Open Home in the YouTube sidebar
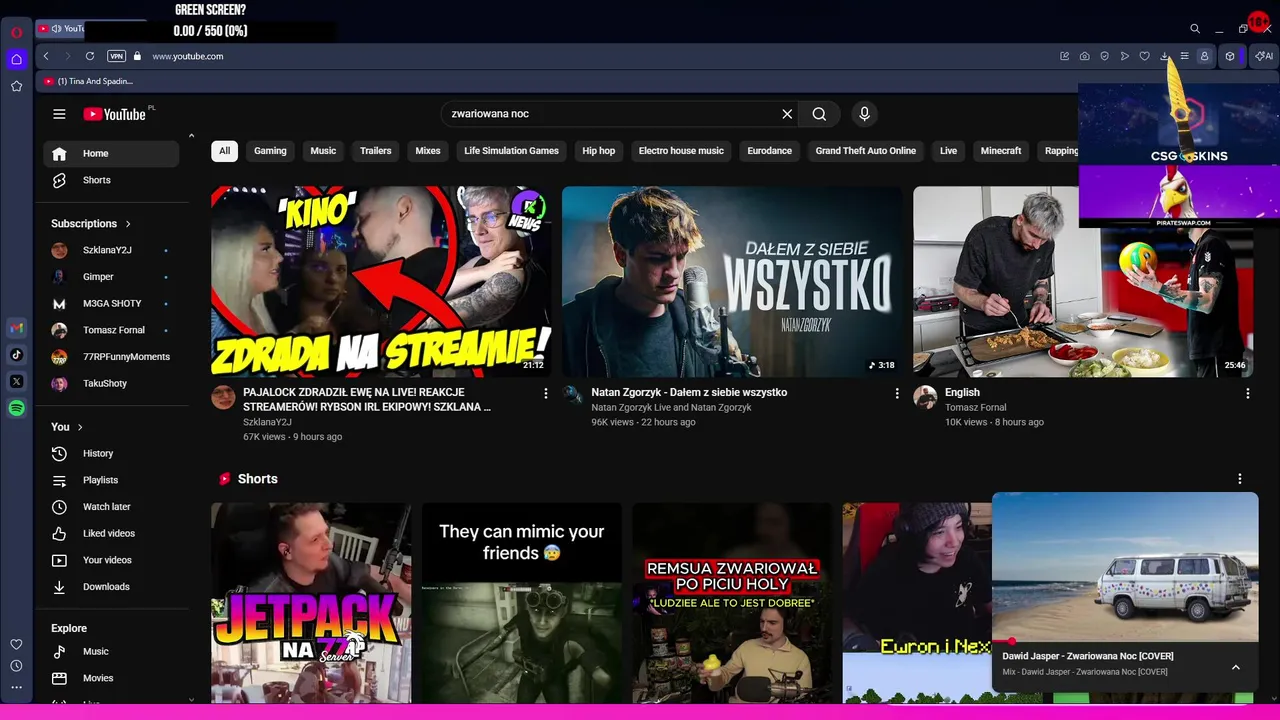Screen dimensions: 1280x720 tap(111, 153)
